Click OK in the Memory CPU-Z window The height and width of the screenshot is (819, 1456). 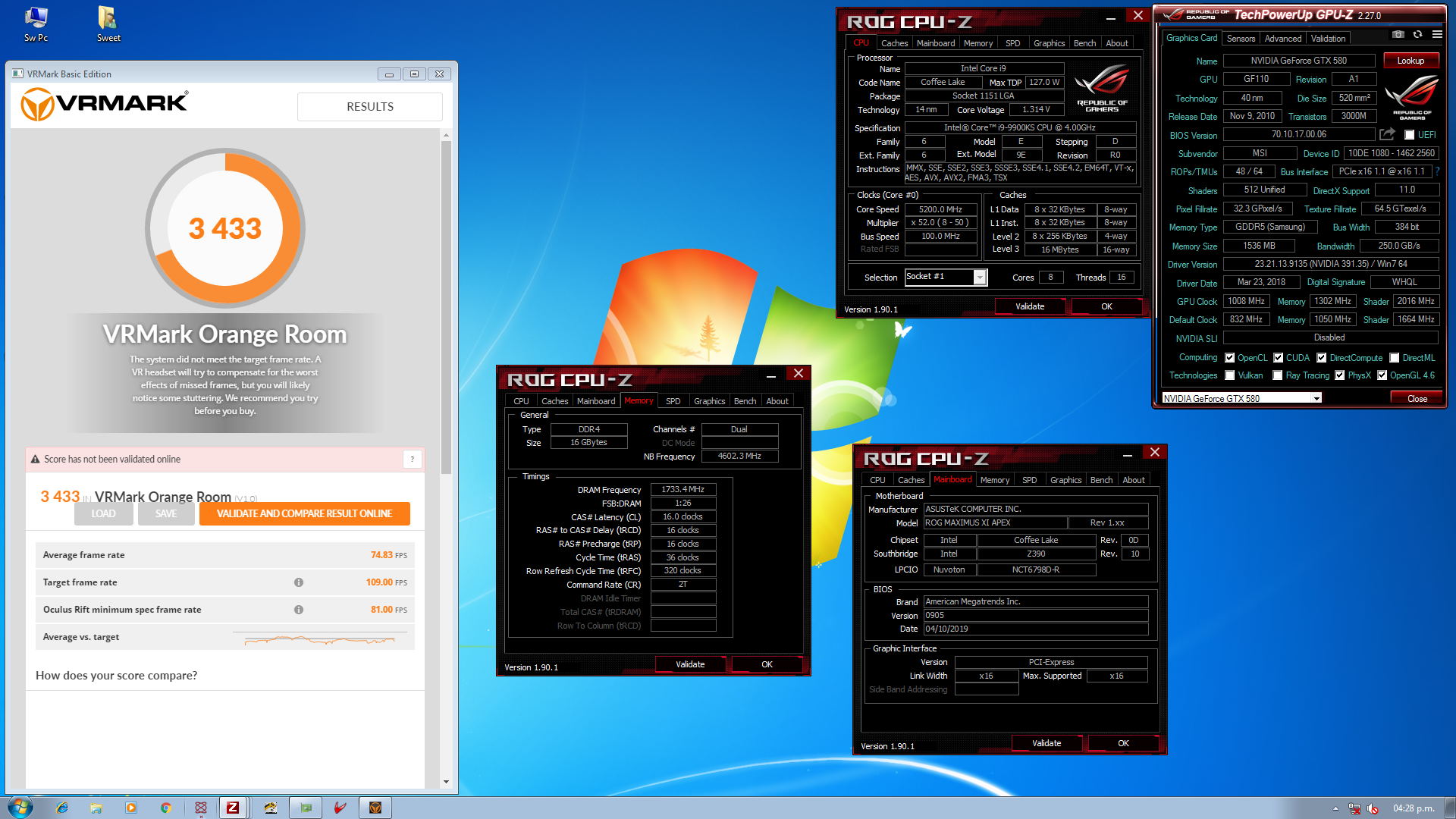click(x=767, y=664)
